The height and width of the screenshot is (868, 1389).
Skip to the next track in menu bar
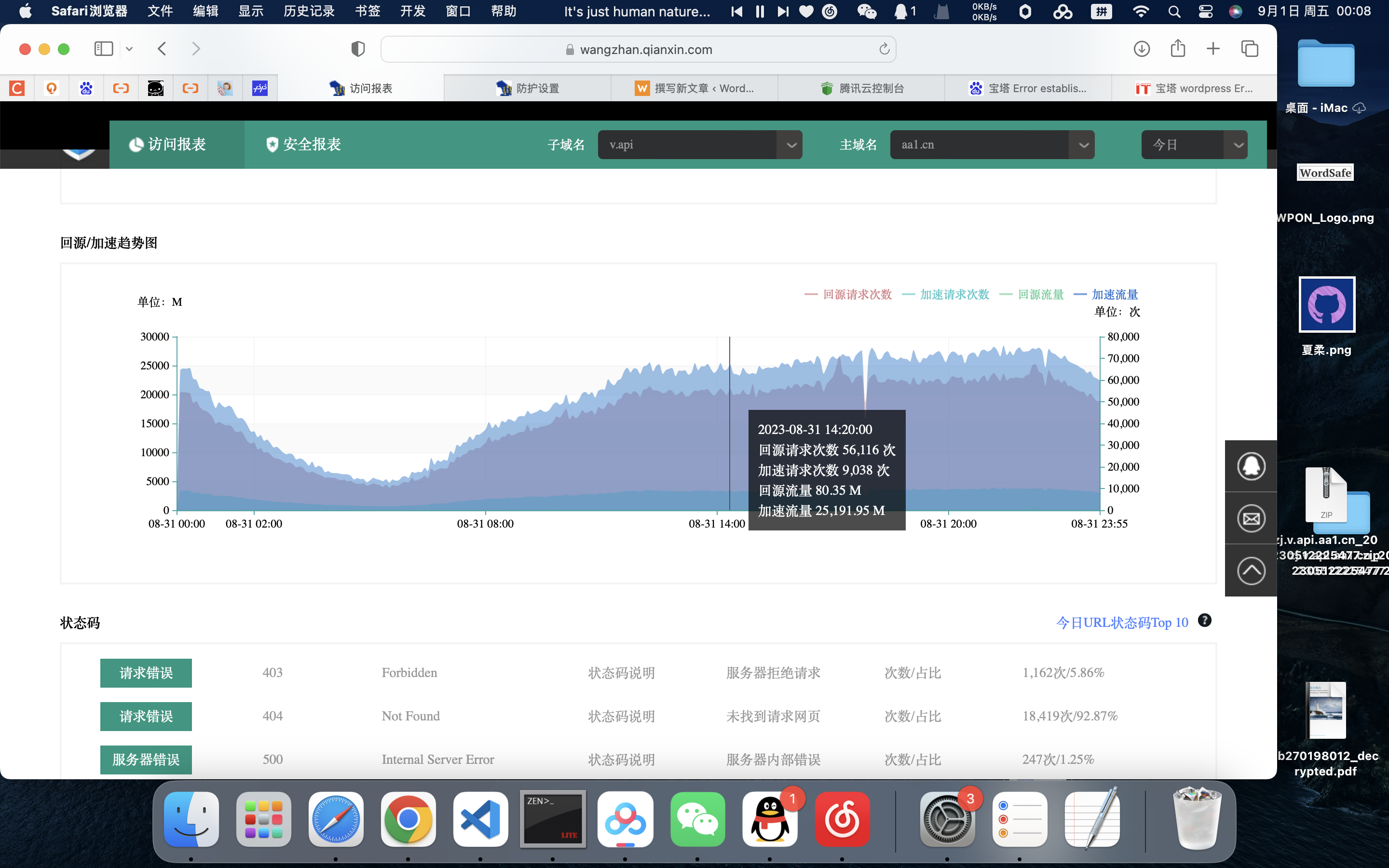point(783,12)
